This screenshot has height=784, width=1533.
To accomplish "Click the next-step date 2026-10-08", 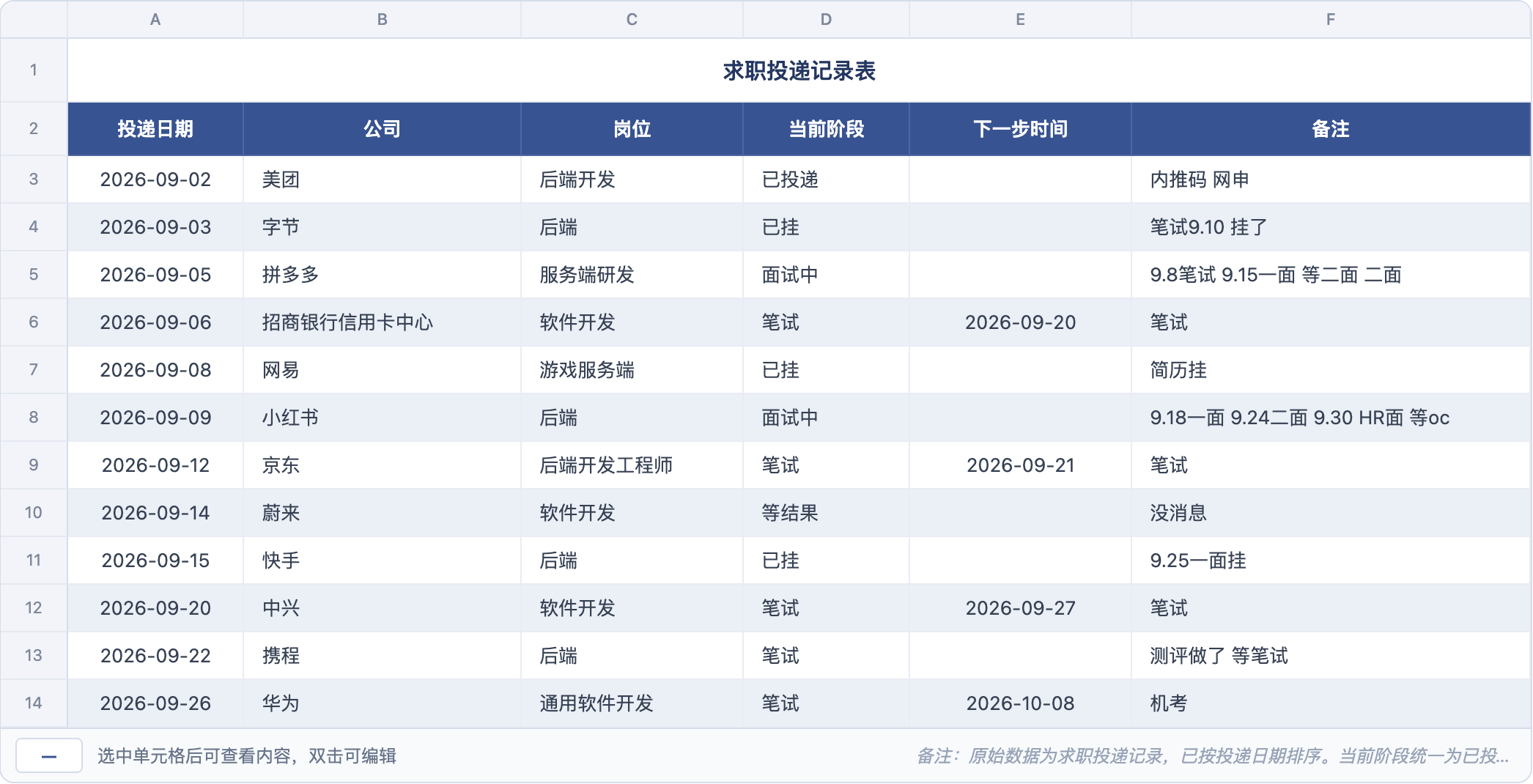I will coord(1020,703).
